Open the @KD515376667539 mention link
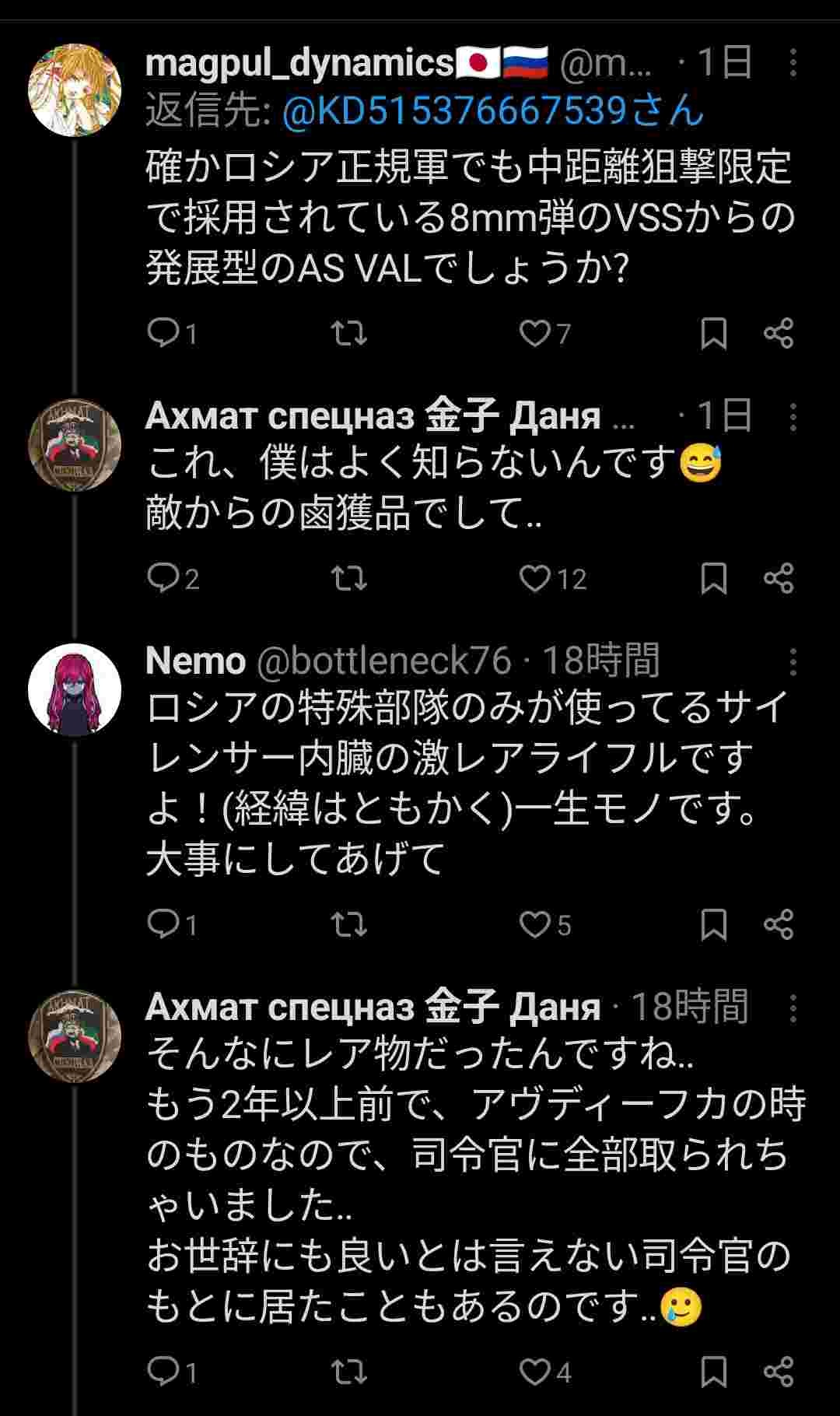This screenshot has width=840, height=1416. coord(492,111)
